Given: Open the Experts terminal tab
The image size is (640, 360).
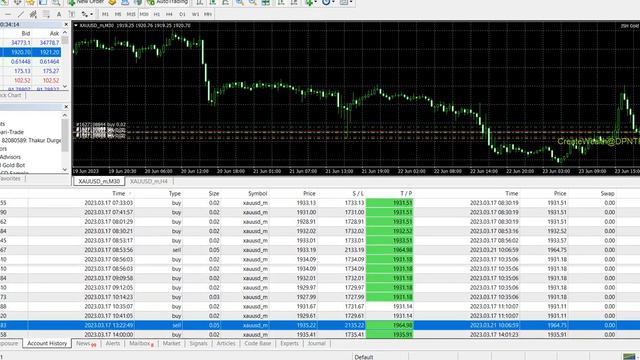Looking at the screenshot, I should click(x=289, y=344).
